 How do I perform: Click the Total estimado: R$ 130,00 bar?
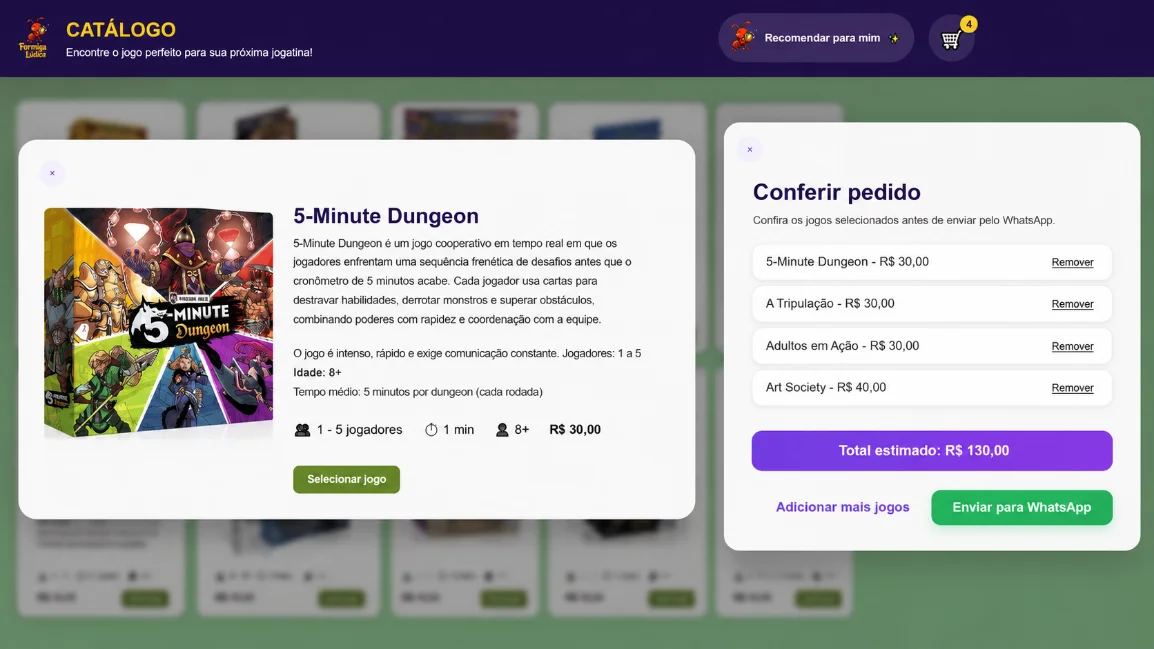tap(932, 450)
